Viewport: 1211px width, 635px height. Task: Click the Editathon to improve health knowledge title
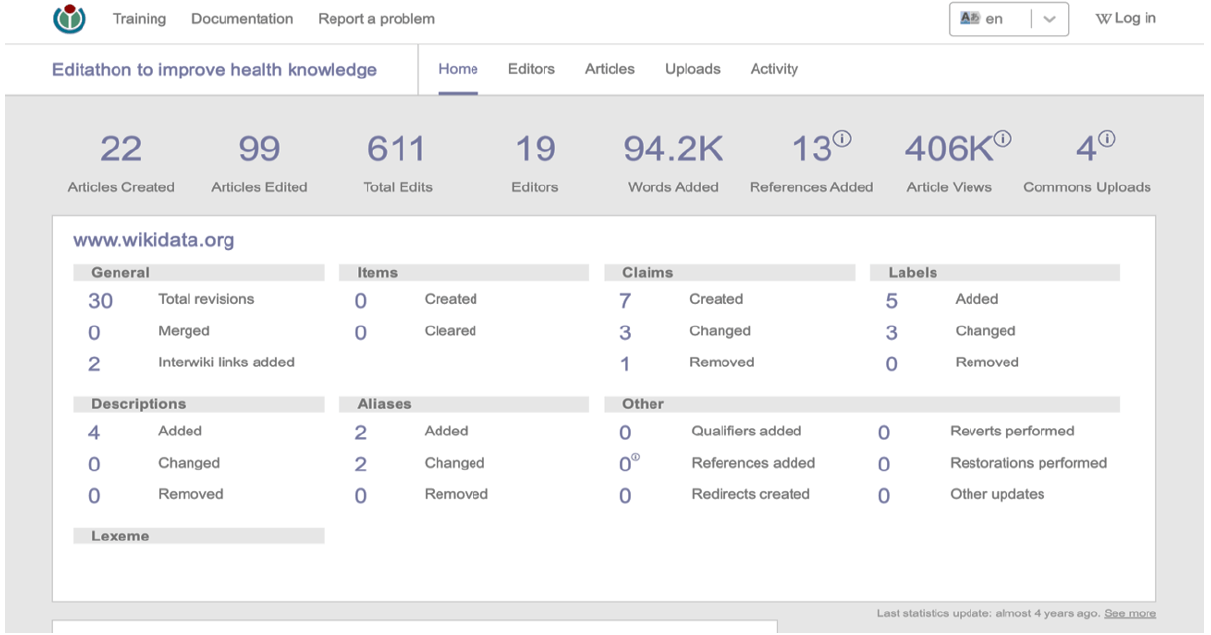coord(214,70)
